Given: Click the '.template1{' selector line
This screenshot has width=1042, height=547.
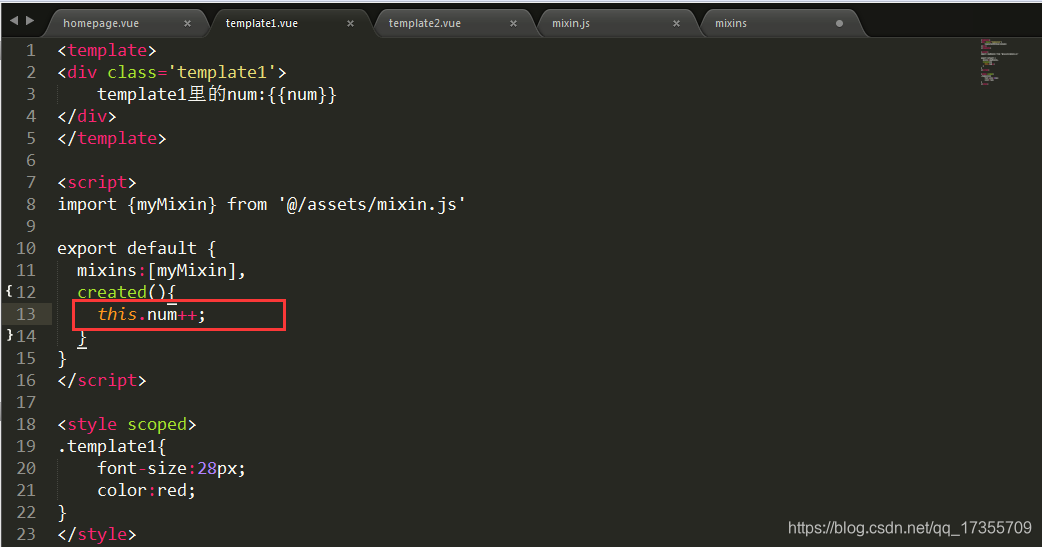Looking at the screenshot, I should 112,446.
